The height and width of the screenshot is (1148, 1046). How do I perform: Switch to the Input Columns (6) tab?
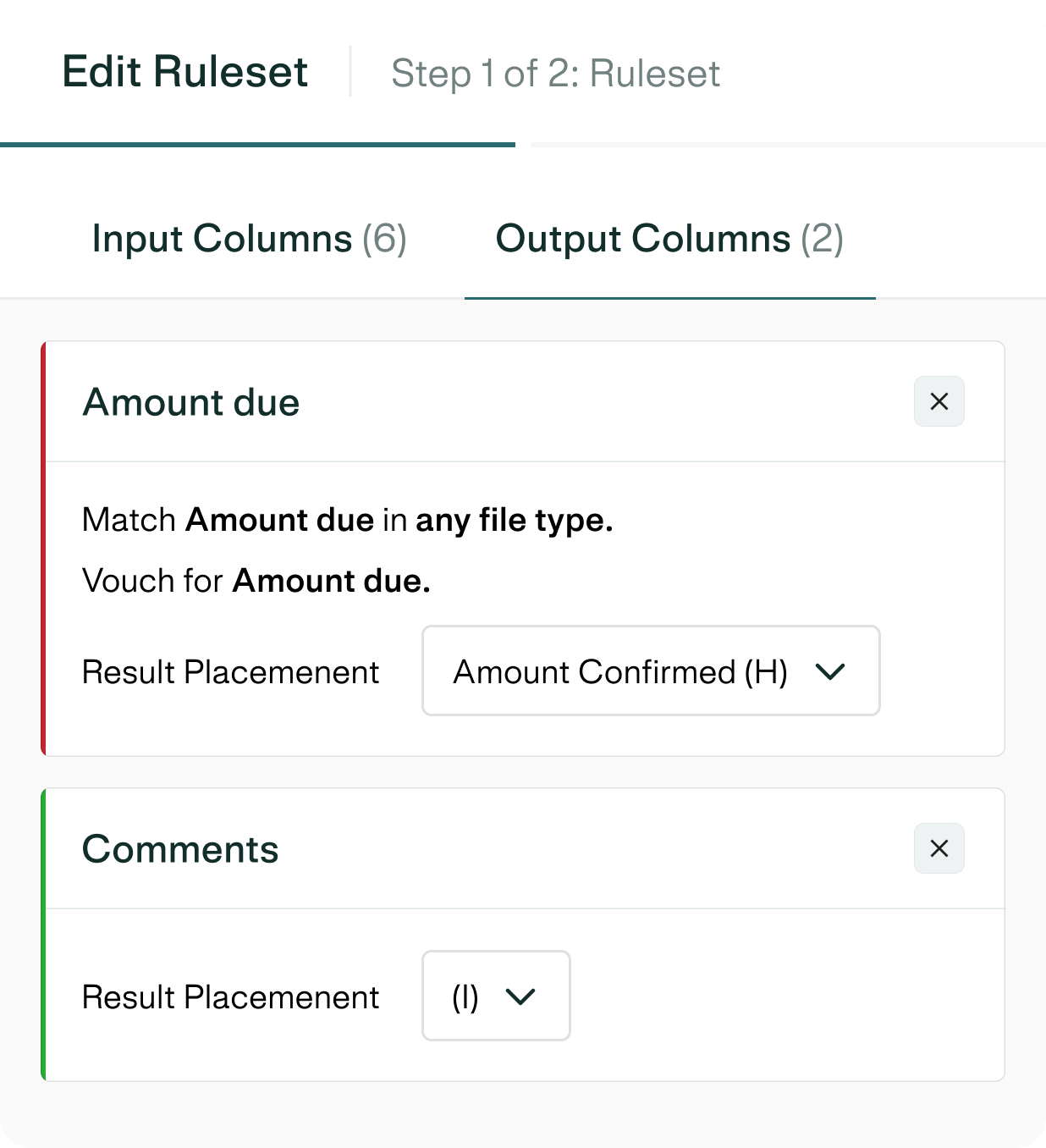pyautogui.click(x=250, y=239)
